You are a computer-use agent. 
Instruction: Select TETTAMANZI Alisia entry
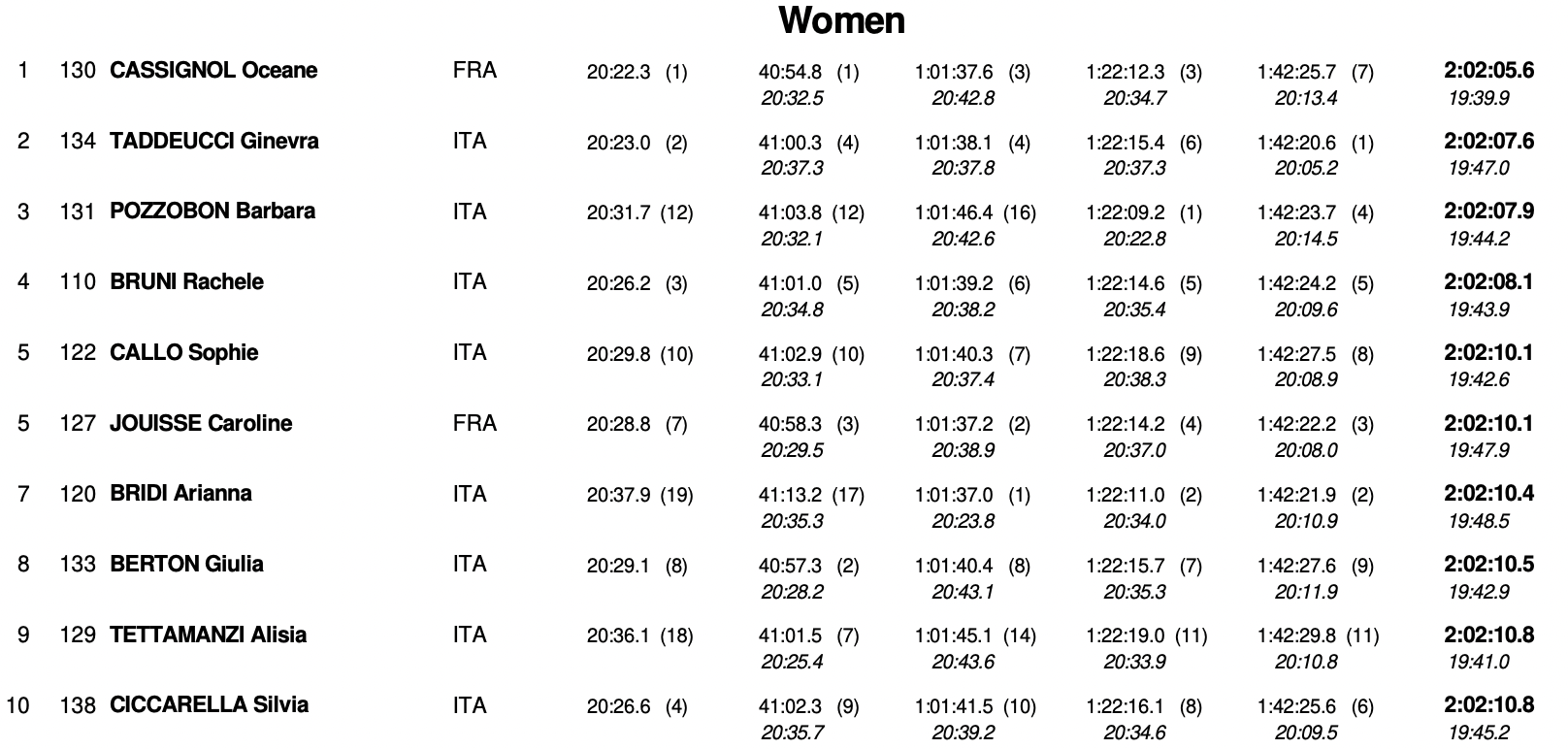point(209,635)
